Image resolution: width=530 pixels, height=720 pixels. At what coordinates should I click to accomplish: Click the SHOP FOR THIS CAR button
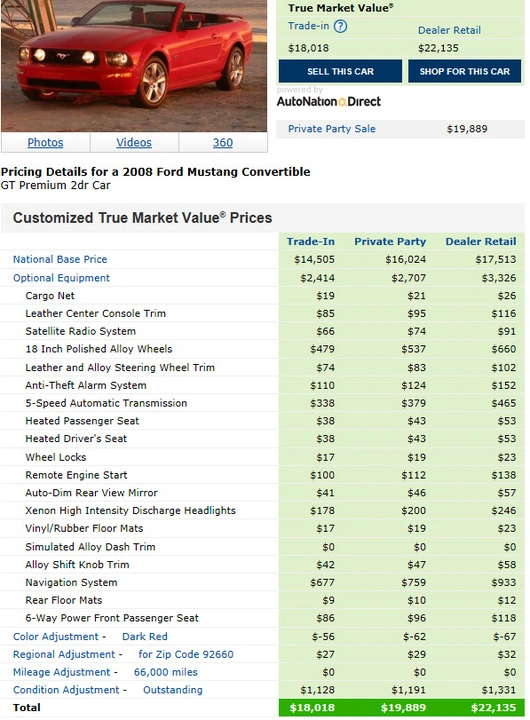(x=465, y=71)
